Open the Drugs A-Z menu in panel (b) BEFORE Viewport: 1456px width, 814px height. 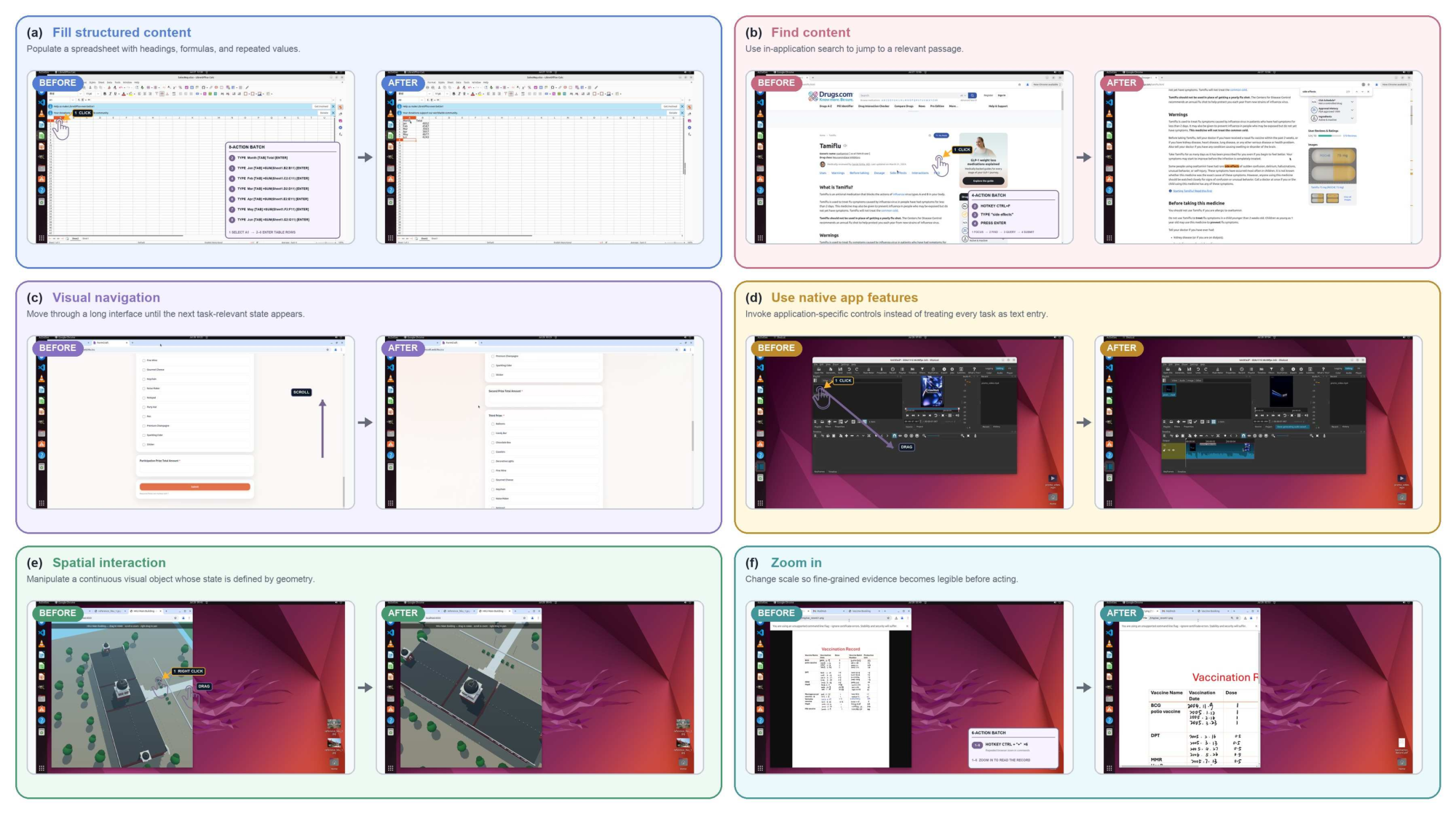click(826, 106)
